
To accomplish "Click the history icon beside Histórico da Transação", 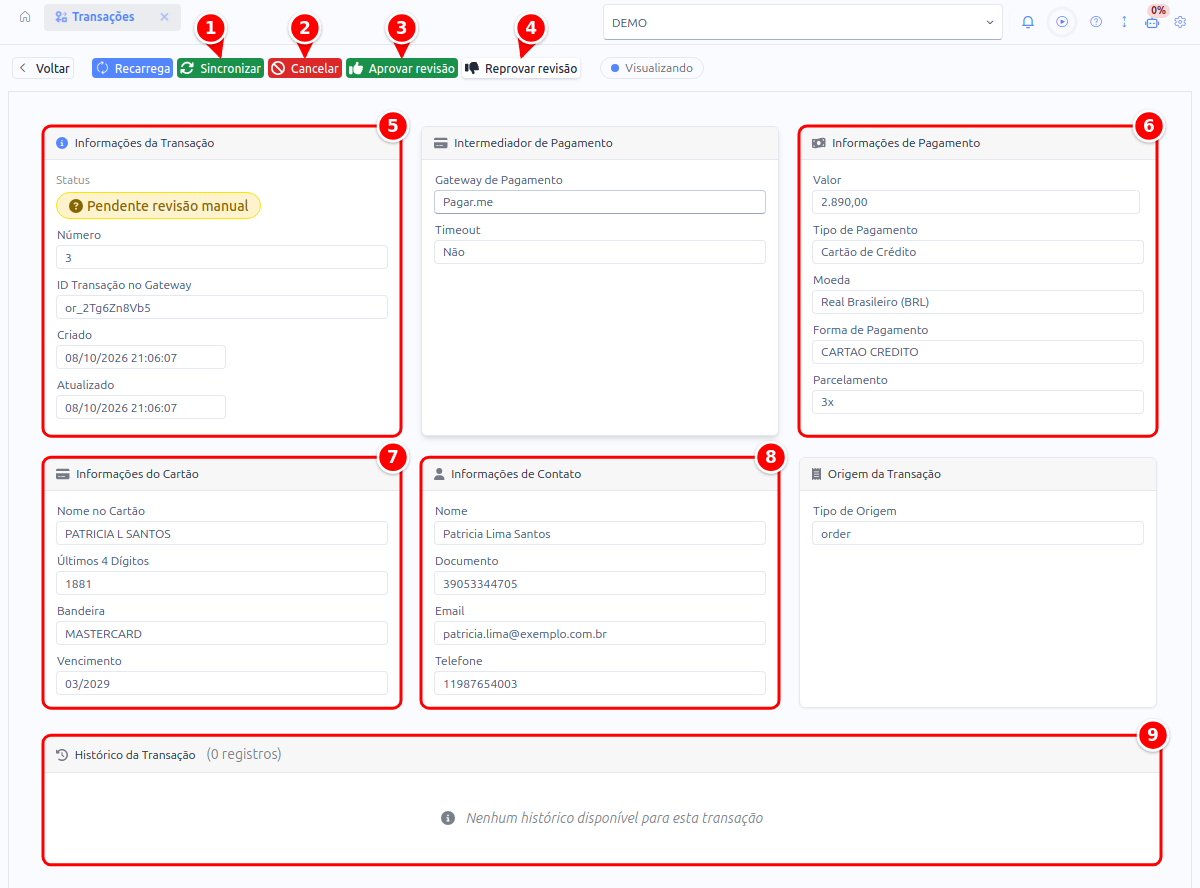I will [62, 755].
